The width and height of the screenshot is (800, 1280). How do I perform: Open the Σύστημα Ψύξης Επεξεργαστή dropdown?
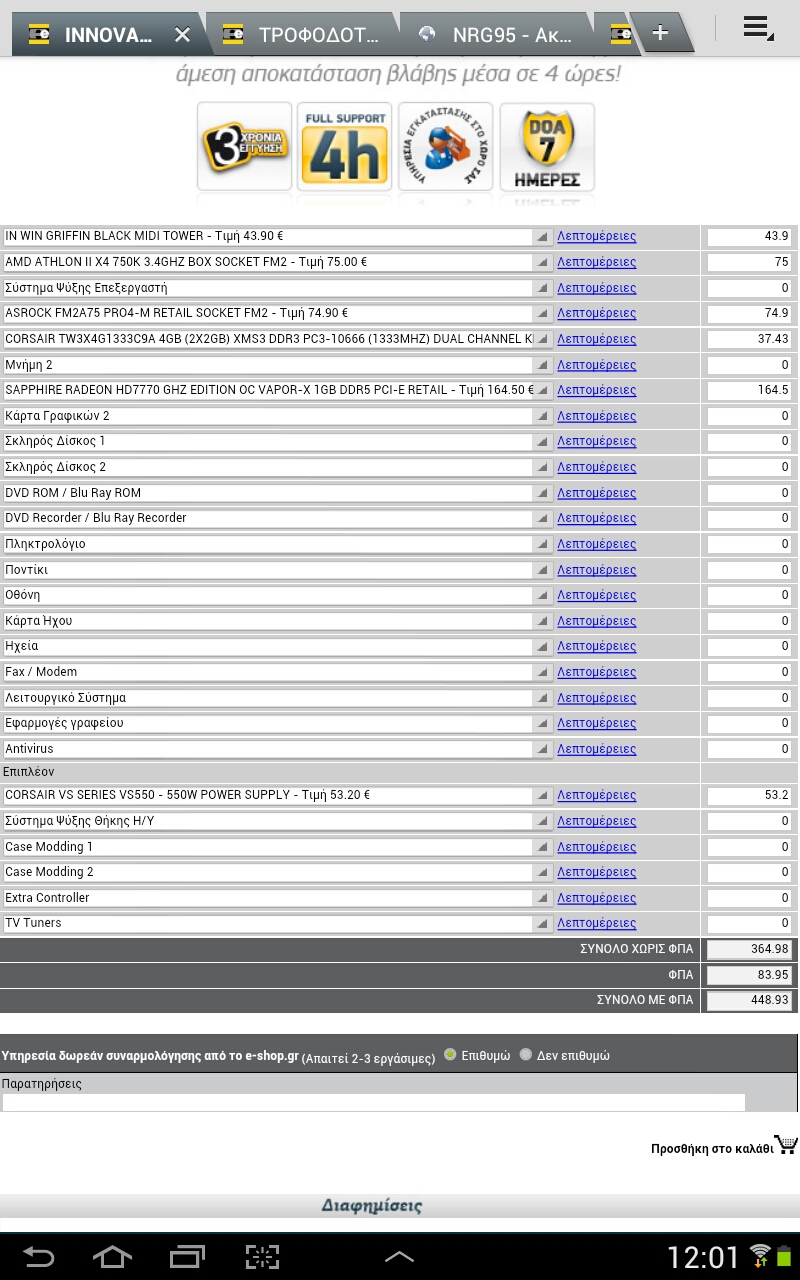[x=278, y=288]
